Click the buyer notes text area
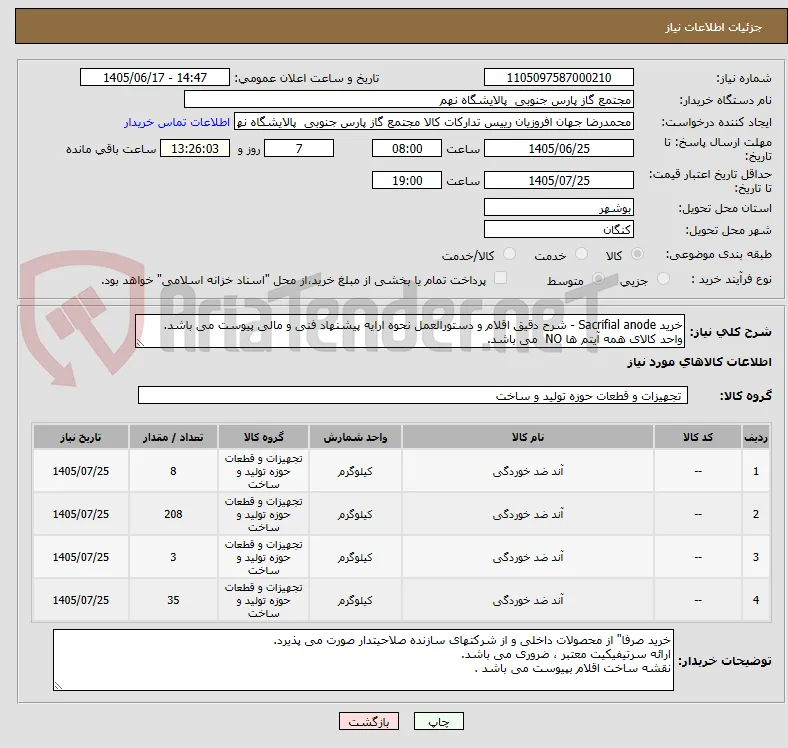The width and height of the screenshot is (788, 748). (x=363, y=660)
